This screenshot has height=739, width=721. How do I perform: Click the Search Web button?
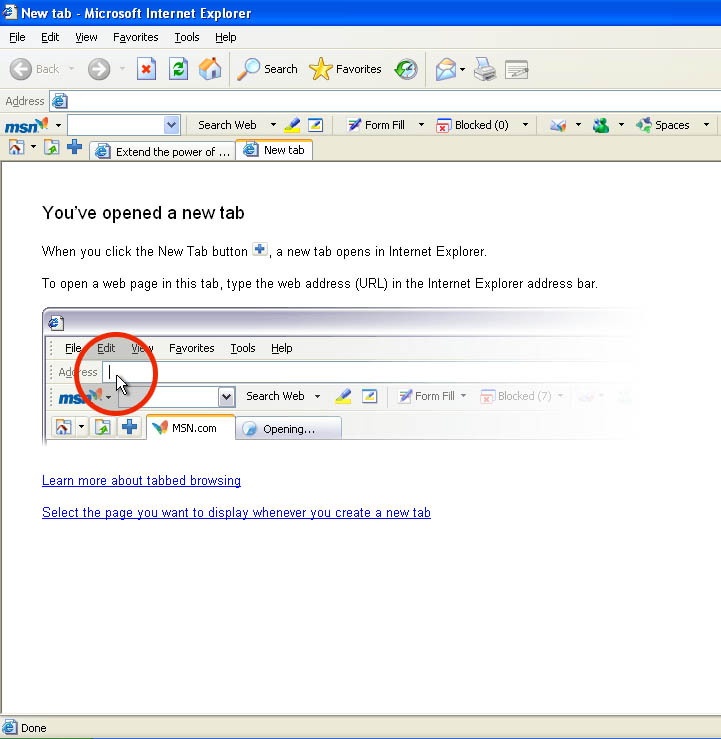click(x=227, y=125)
